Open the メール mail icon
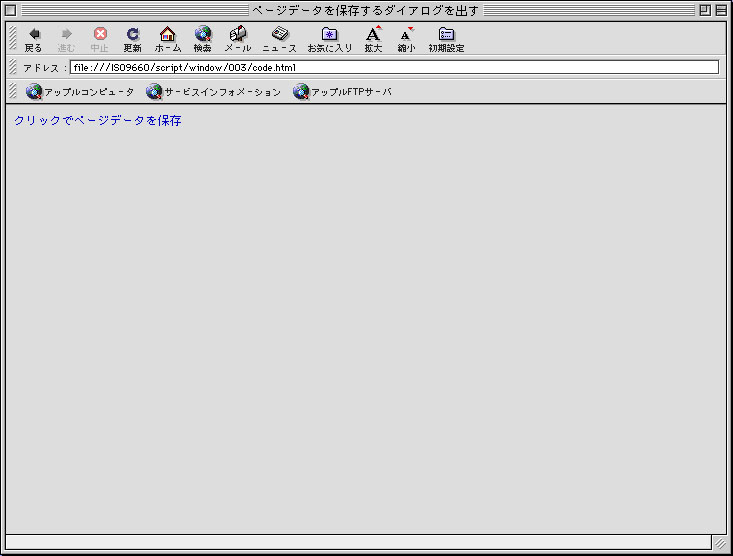Image resolution: width=733 pixels, height=556 pixels. 238,39
